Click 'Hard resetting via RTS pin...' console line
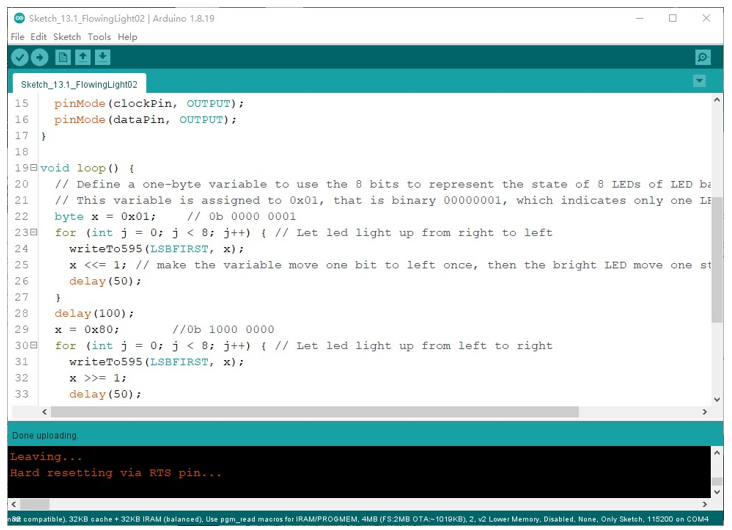 115,473
